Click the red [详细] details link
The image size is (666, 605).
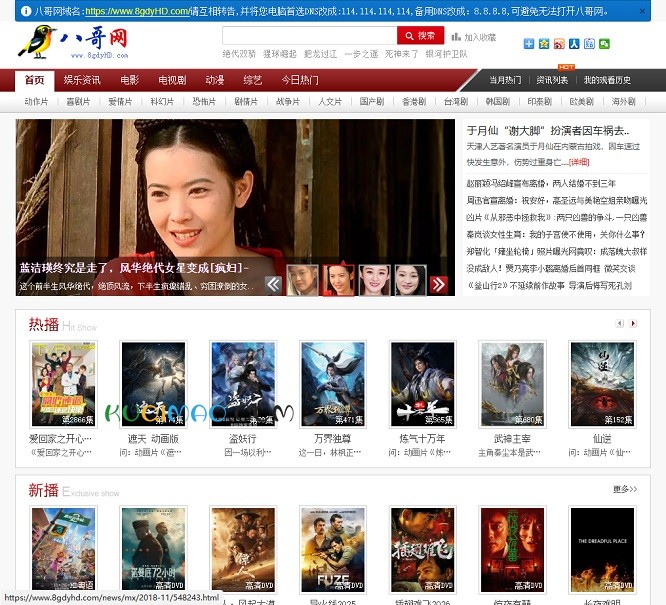click(579, 162)
